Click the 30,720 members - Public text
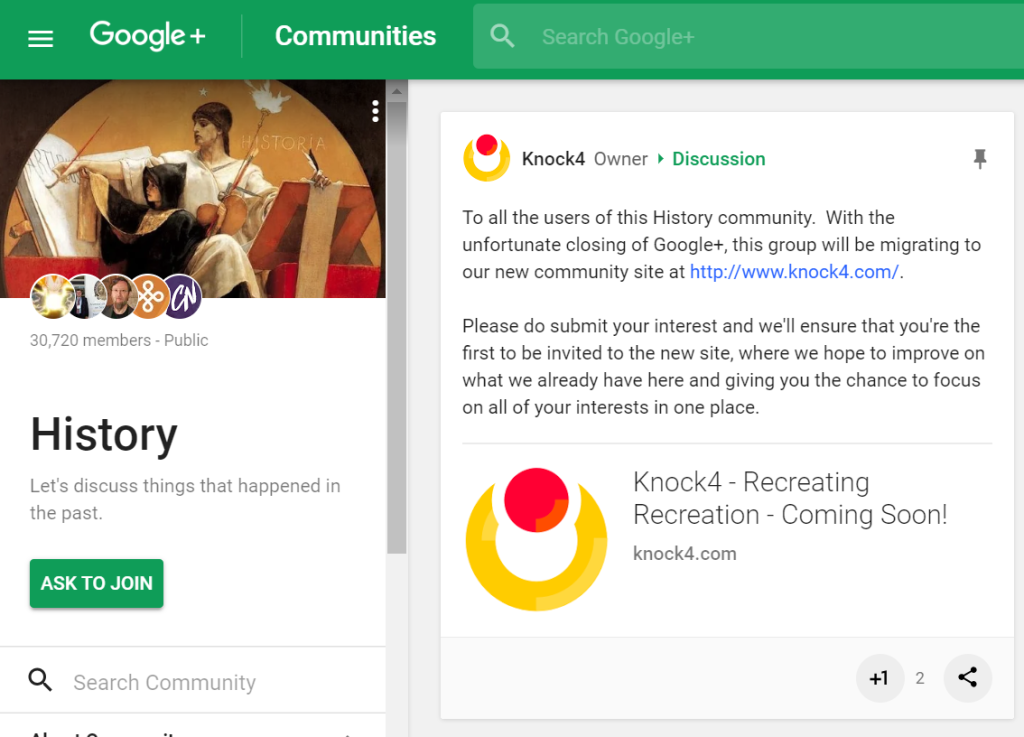The height and width of the screenshot is (737, 1024). [119, 340]
